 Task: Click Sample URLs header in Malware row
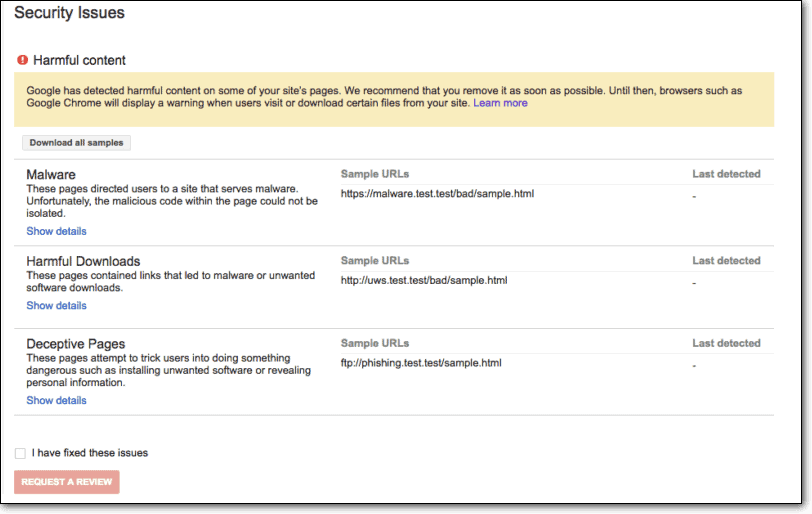375,174
